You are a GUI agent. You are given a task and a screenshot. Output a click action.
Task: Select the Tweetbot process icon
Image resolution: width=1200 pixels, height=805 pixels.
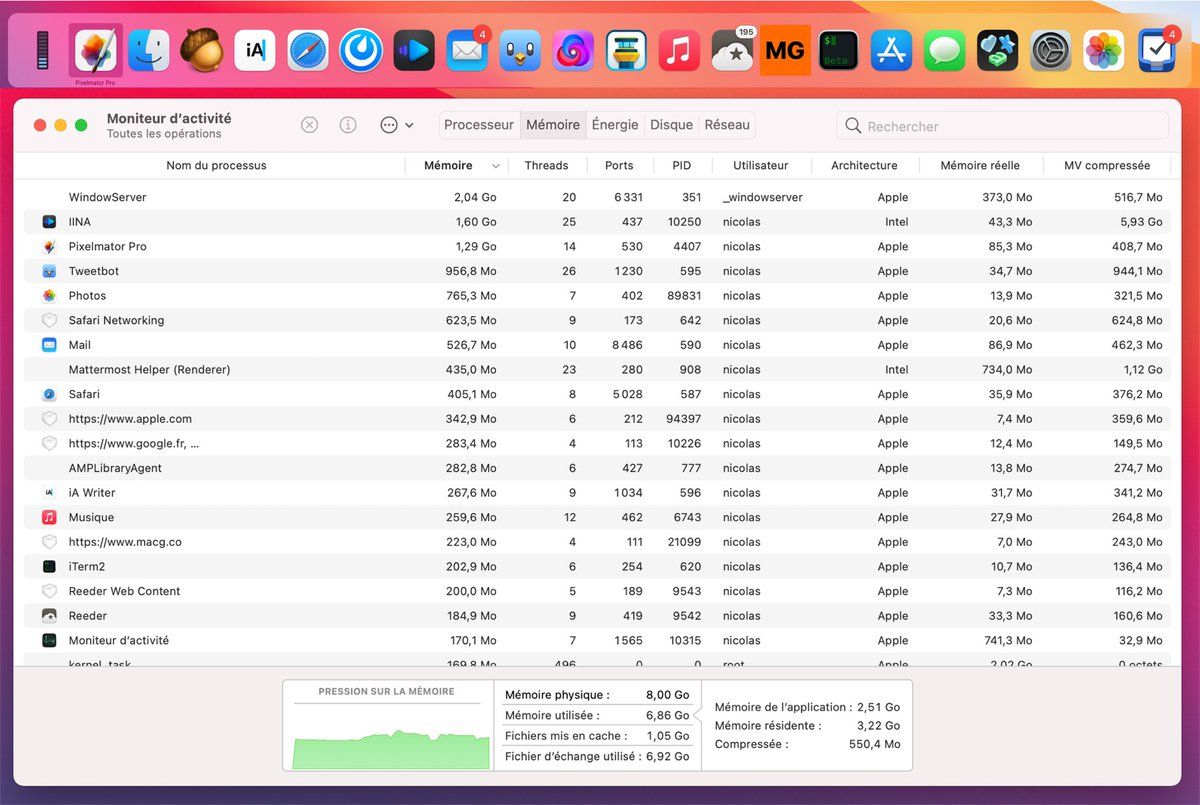49,271
